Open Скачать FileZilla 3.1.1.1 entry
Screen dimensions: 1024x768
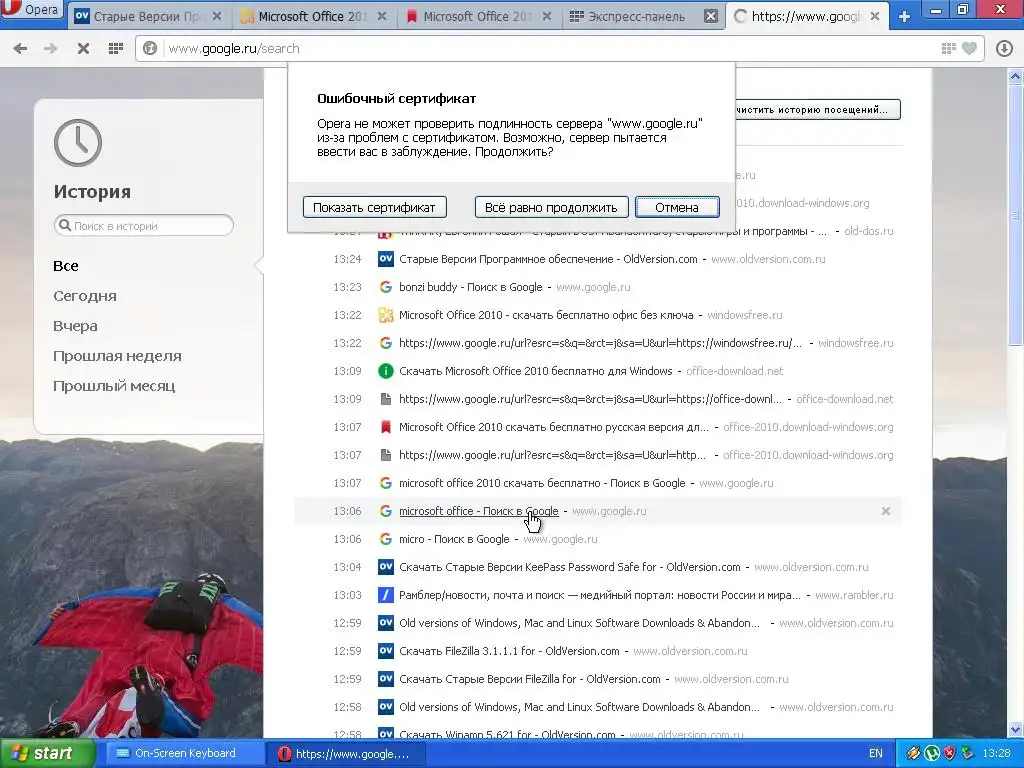(509, 651)
